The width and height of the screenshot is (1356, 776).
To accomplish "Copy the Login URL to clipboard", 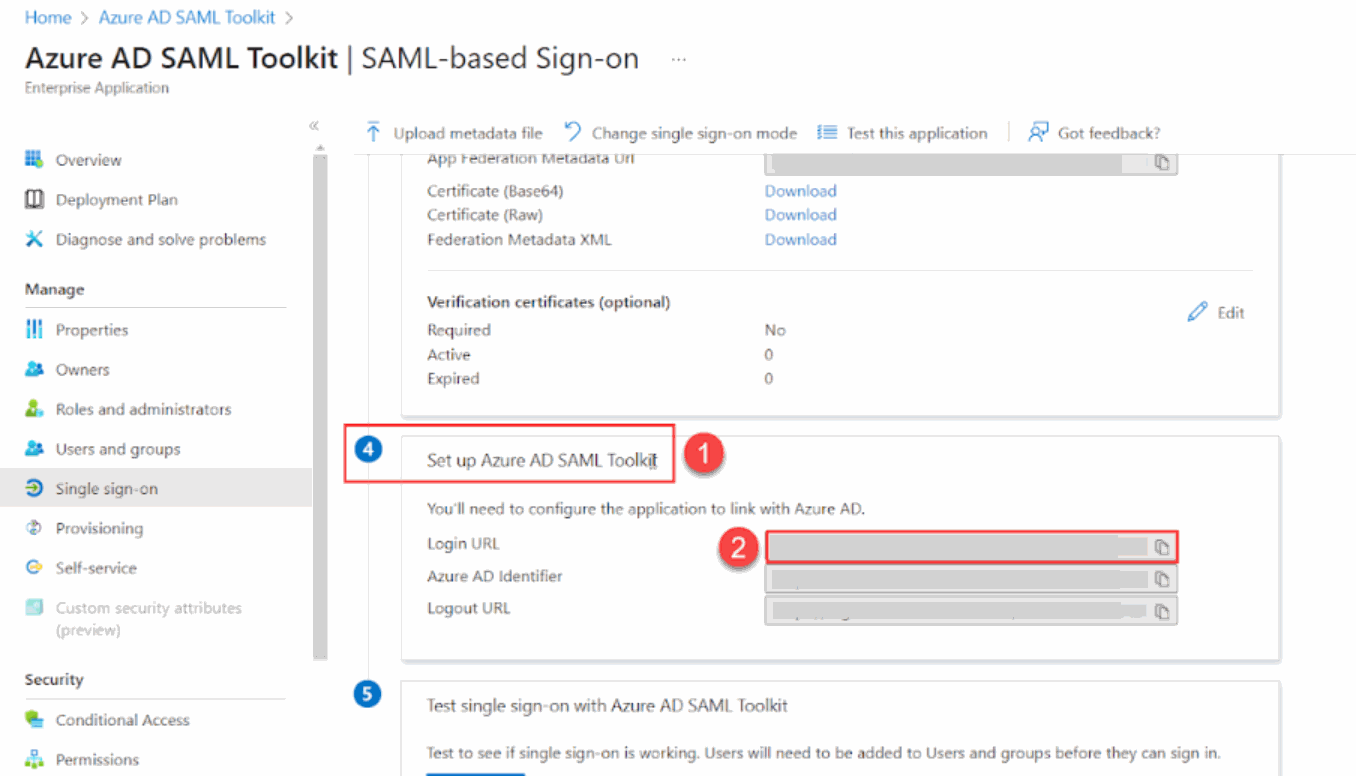I will click(1161, 546).
